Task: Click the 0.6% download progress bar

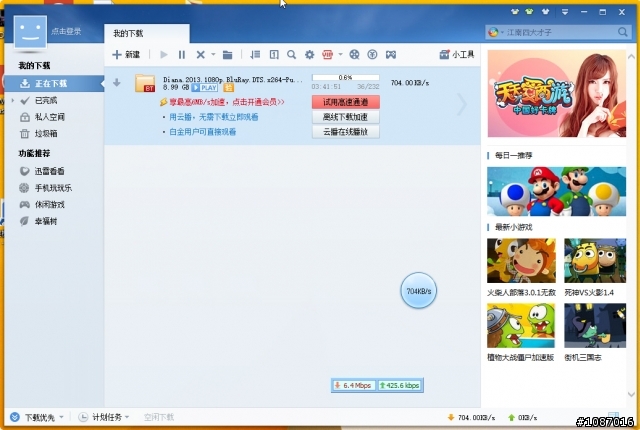Action: 345,78
